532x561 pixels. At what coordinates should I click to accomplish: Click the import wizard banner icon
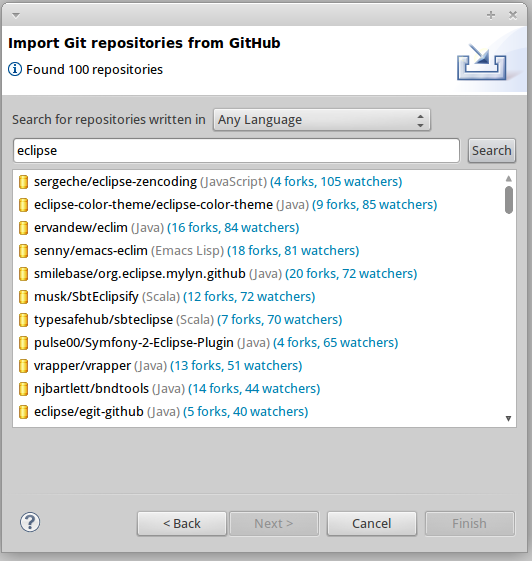coord(482,62)
